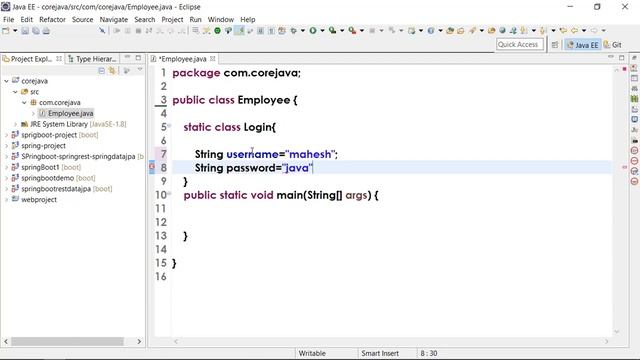Focus the Quick Access search field
Screen dimensions: 640x360
520,44
